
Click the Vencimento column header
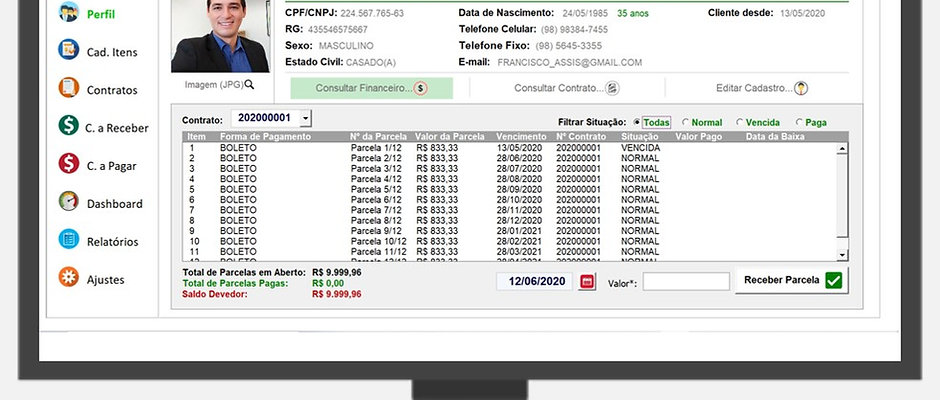[x=522, y=137]
